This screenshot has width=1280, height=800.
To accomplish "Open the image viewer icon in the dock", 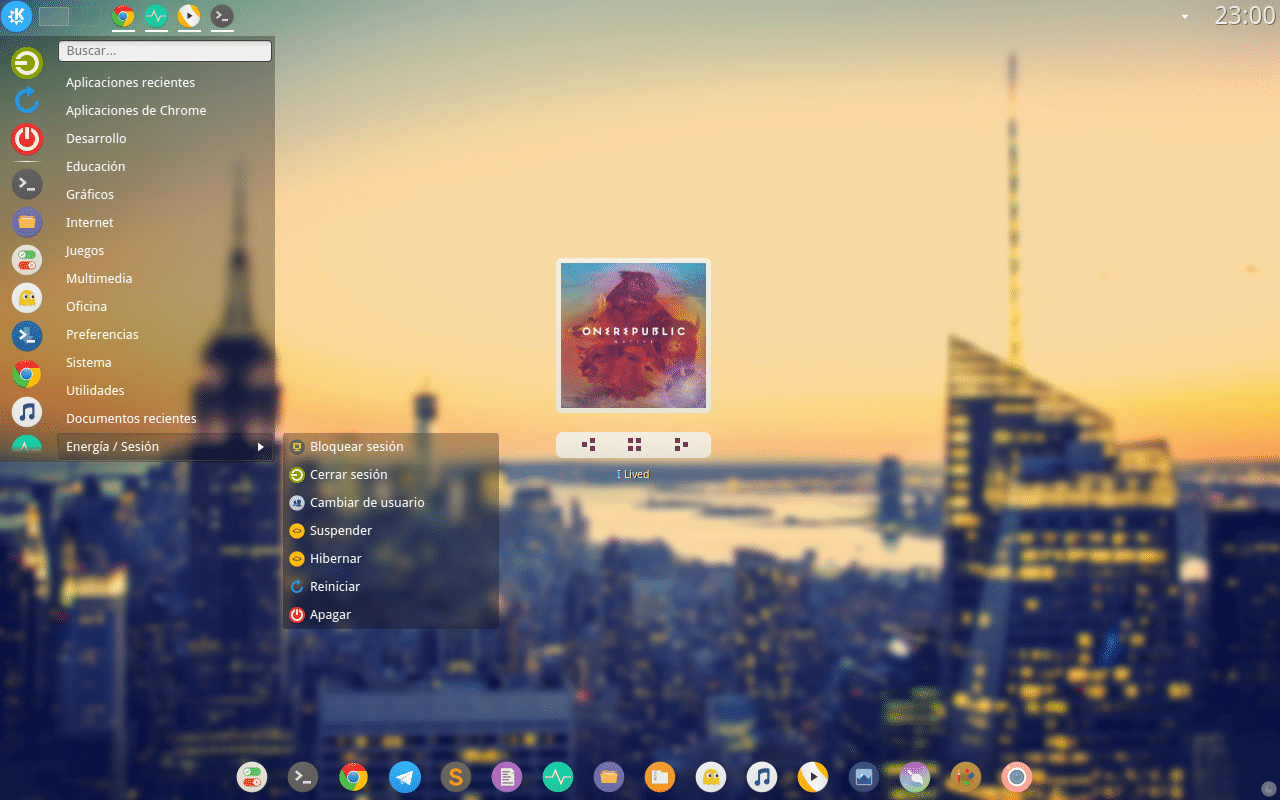I will pos(864,777).
